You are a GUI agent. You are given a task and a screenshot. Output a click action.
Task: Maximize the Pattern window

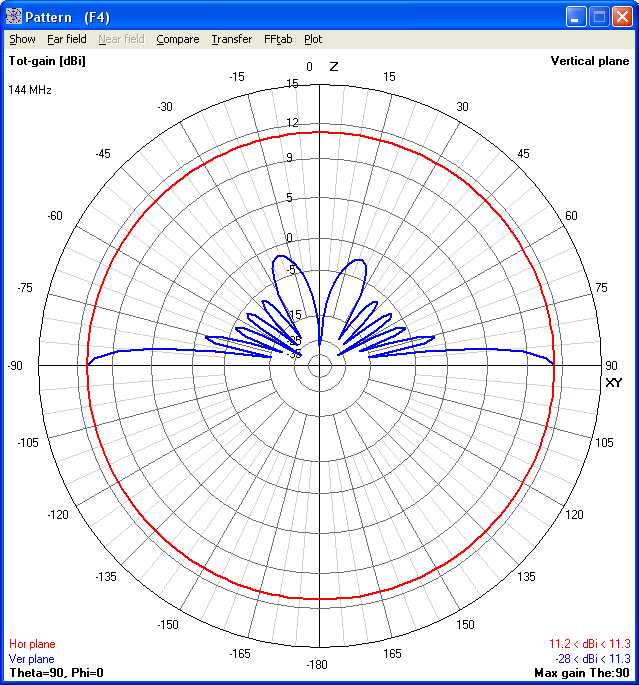pos(599,16)
